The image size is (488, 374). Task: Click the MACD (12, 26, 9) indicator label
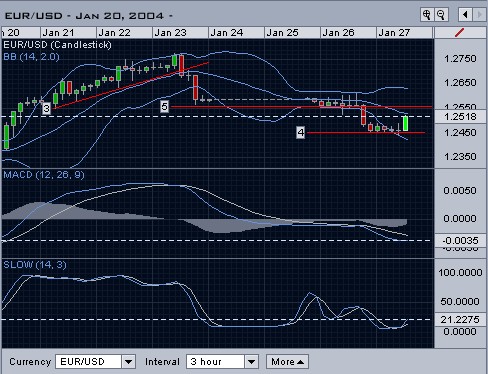[44, 175]
